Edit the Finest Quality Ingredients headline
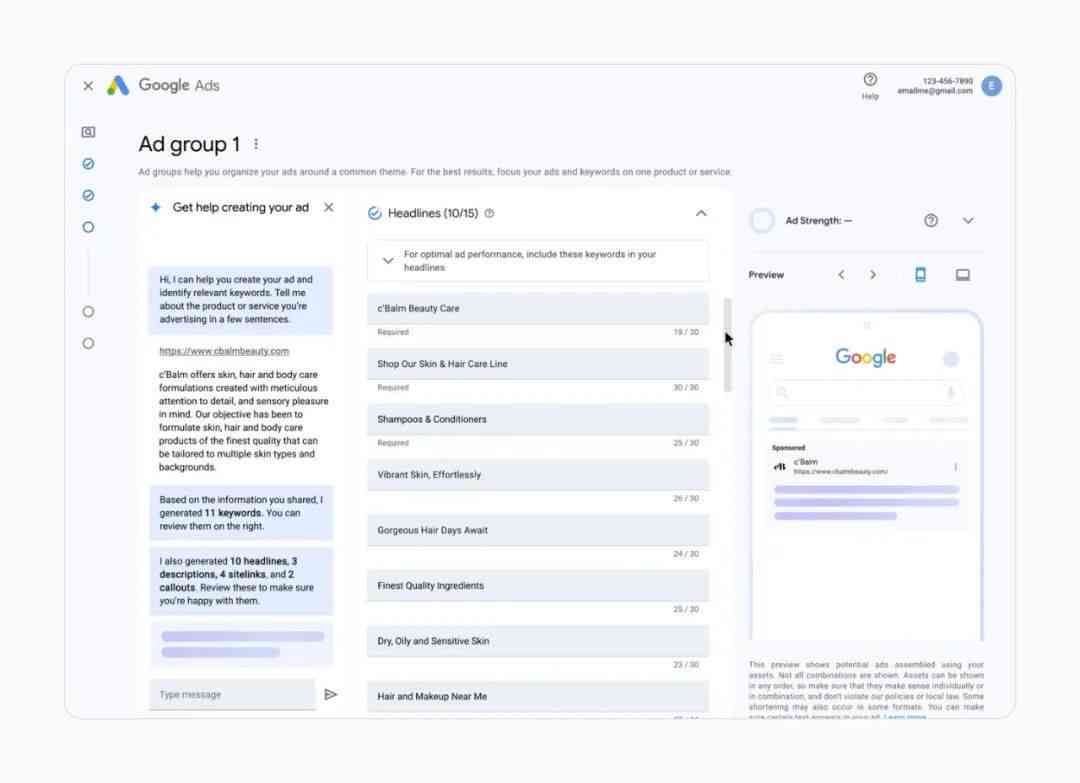The image size is (1080, 783). (538, 585)
